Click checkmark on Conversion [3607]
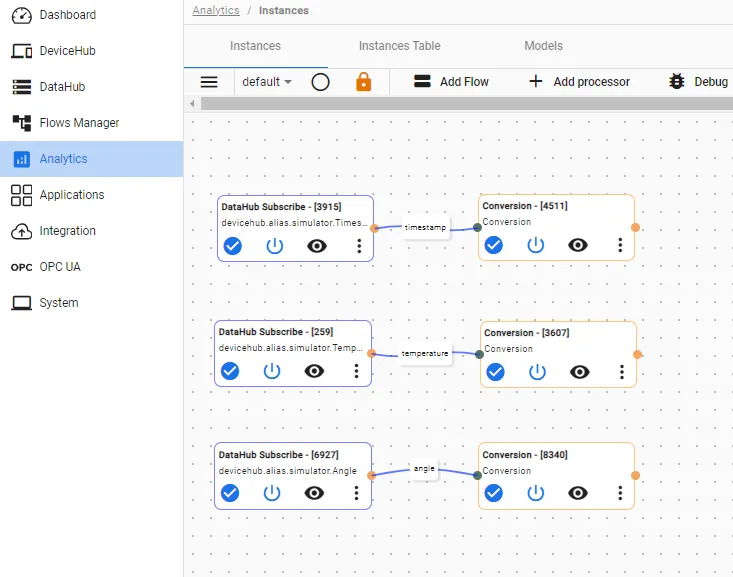 (x=496, y=372)
